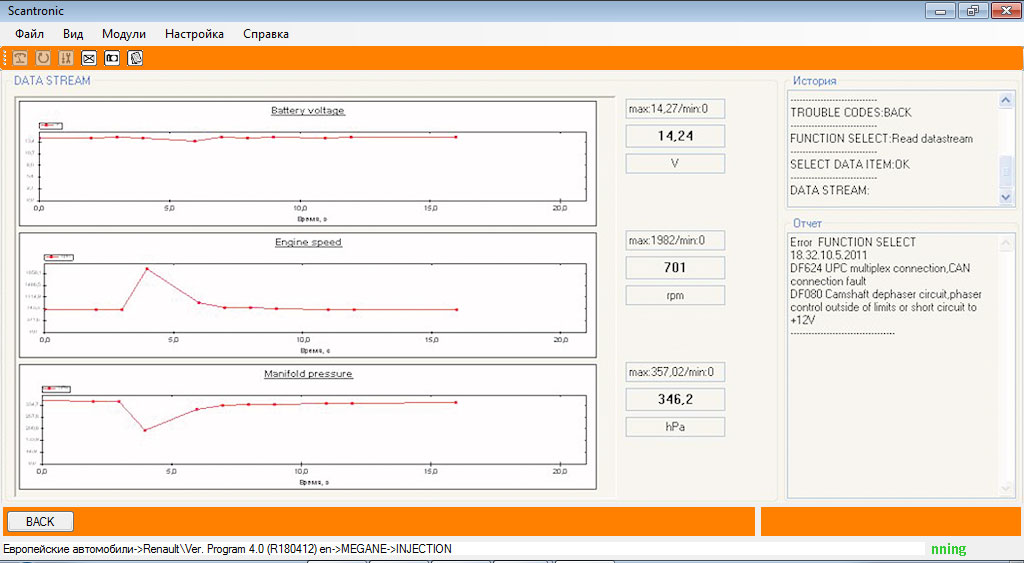Open the Справка menu
The height and width of the screenshot is (563, 1024).
click(x=266, y=34)
